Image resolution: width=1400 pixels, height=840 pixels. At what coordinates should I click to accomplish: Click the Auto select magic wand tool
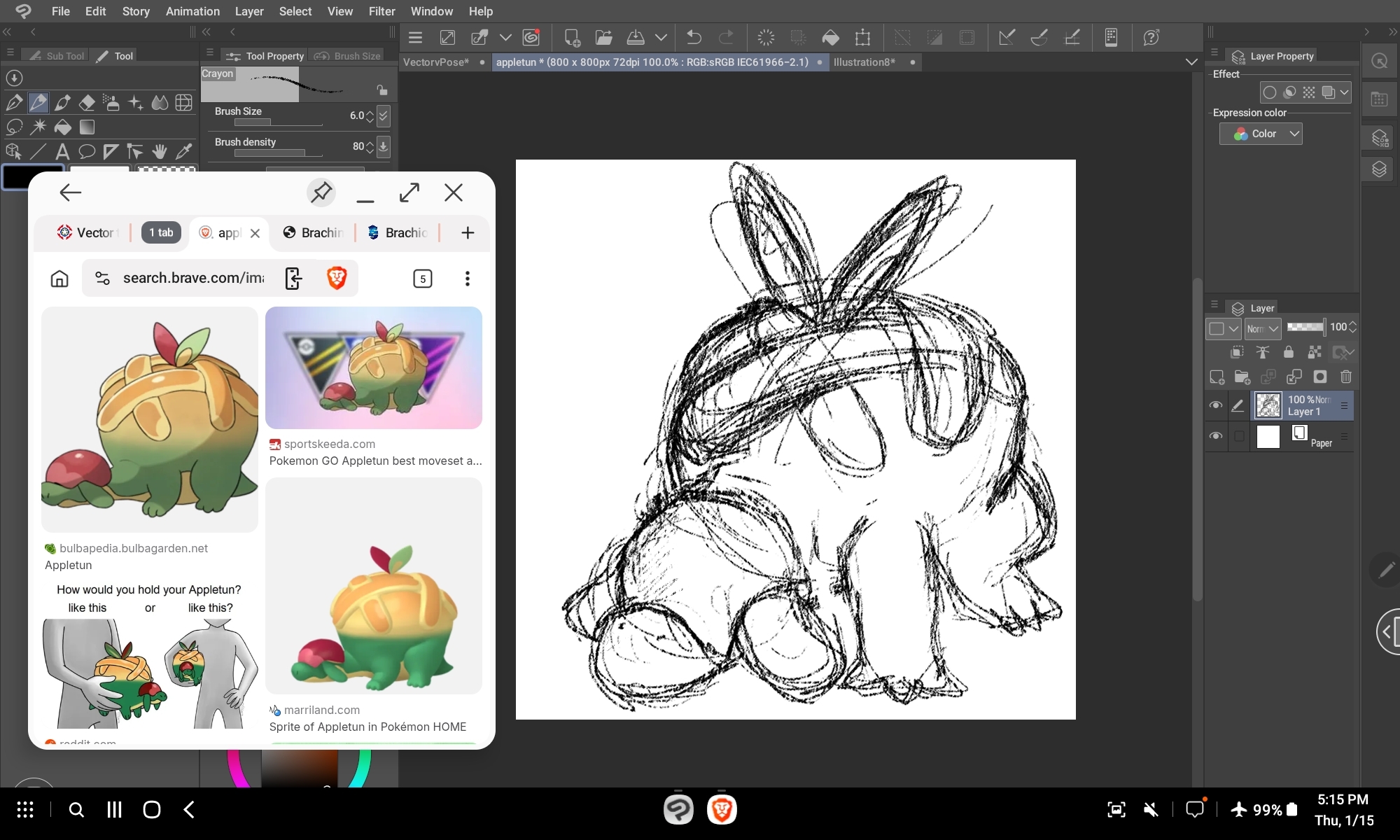(38, 127)
